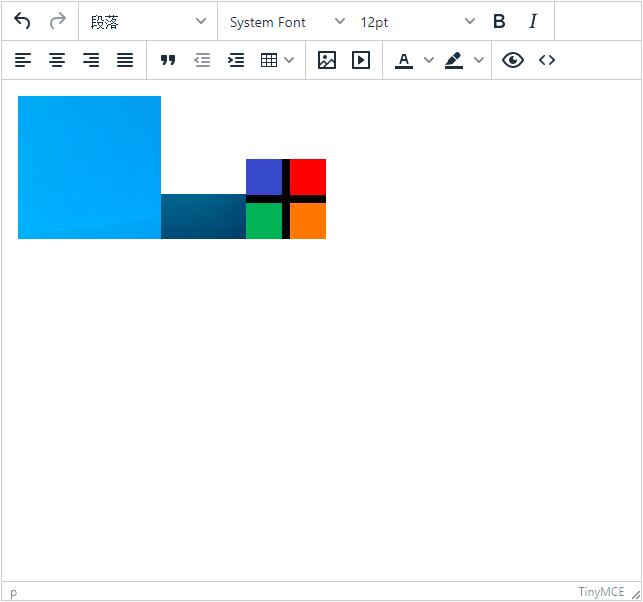Image resolution: width=643 pixels, height=602 pixels.
Task: Click the p element path in status bar
Action: coord(14,593)
